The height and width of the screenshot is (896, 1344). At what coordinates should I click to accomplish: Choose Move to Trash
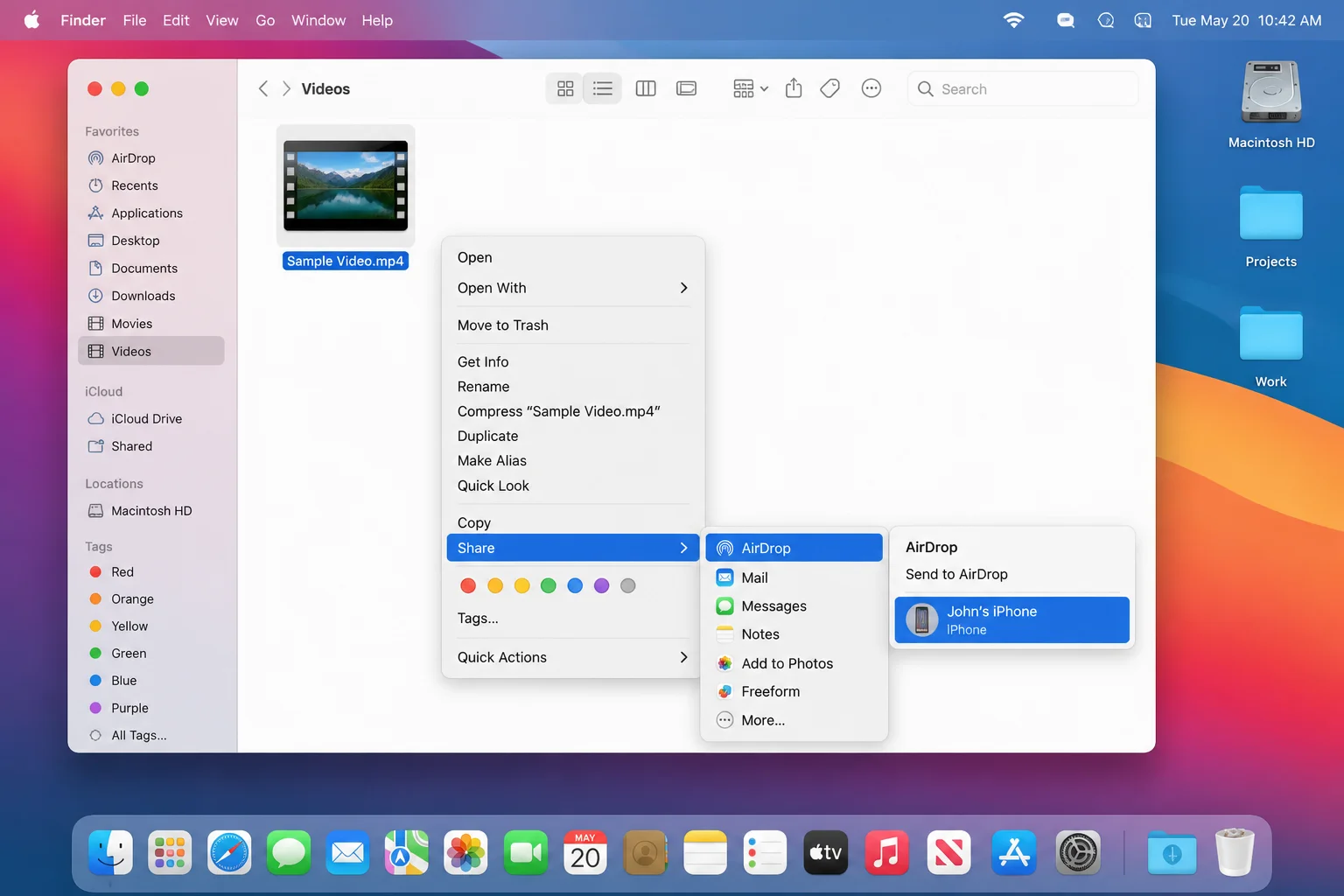coord(572,325)
